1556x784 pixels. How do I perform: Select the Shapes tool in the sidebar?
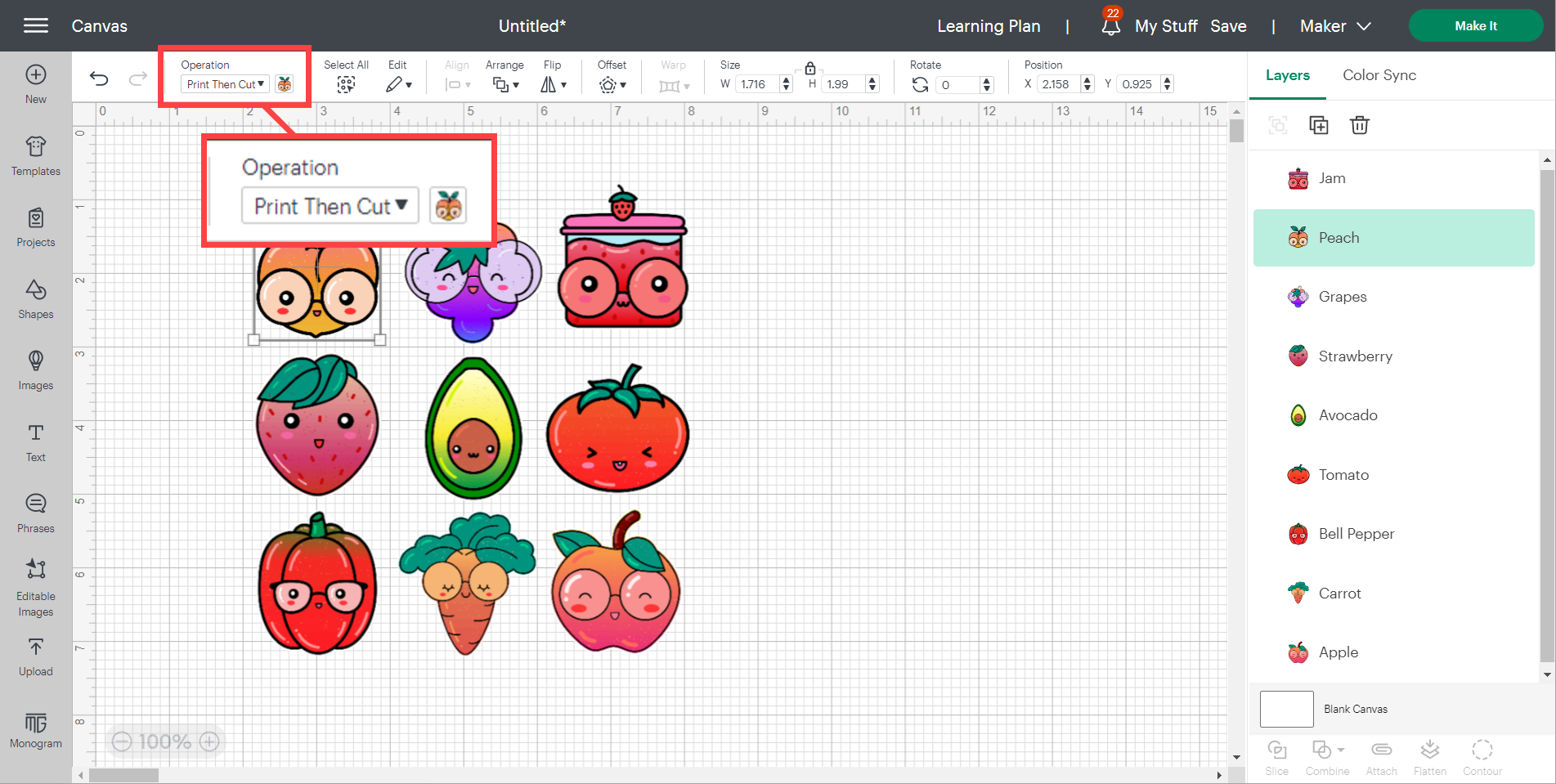coord(35,300)
